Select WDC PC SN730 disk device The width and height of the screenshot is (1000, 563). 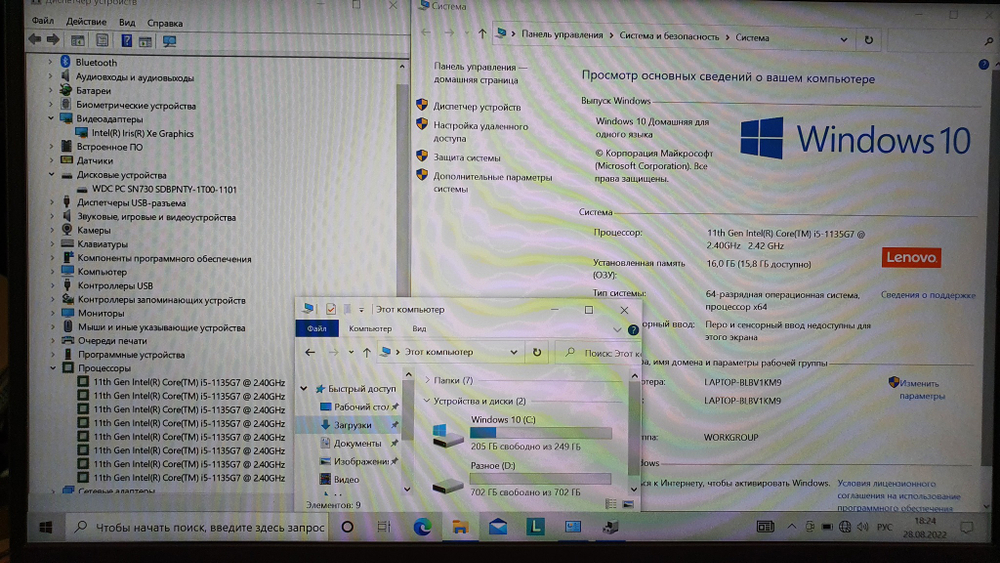[164, 189]
